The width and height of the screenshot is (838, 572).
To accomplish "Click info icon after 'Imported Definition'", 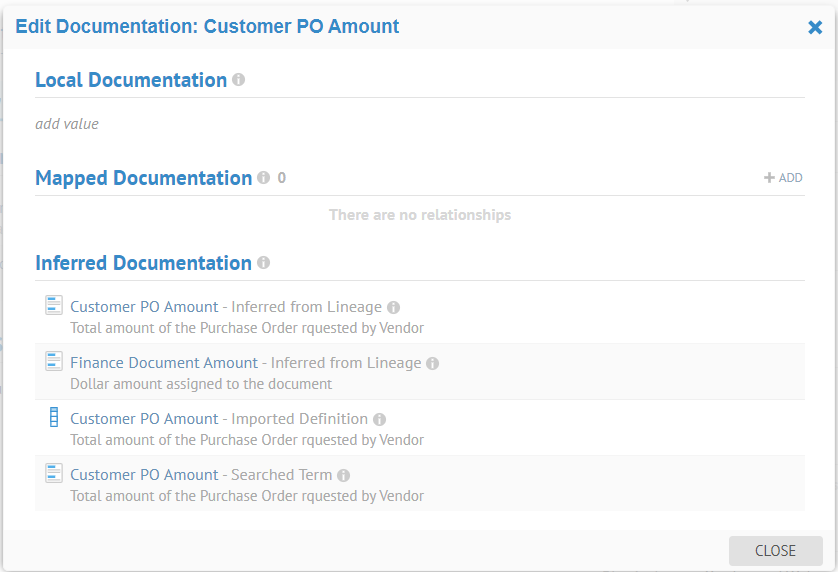I will (379, 420).
